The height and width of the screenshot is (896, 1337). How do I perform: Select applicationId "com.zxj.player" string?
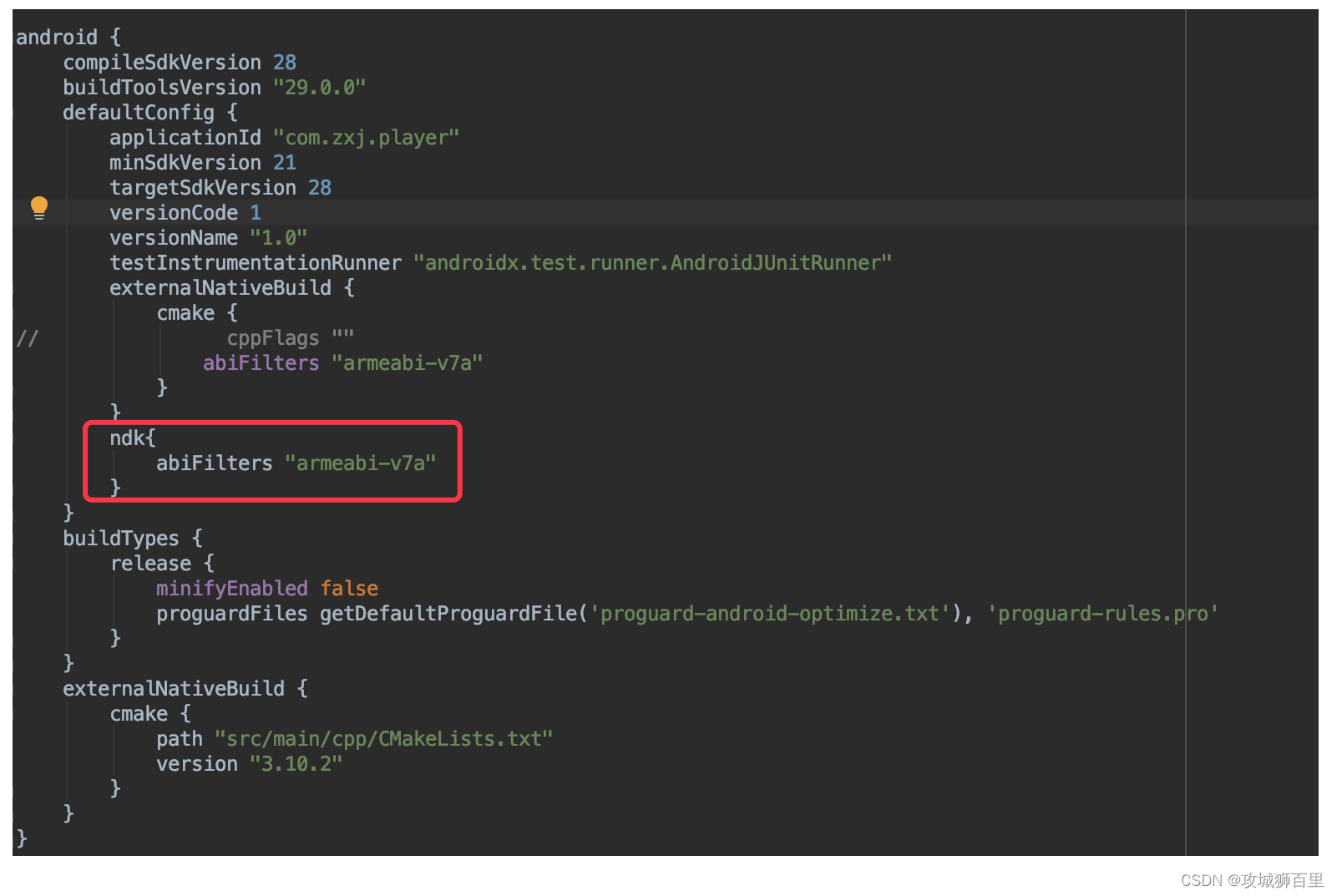pyautogui.click(x=367, y=138)
